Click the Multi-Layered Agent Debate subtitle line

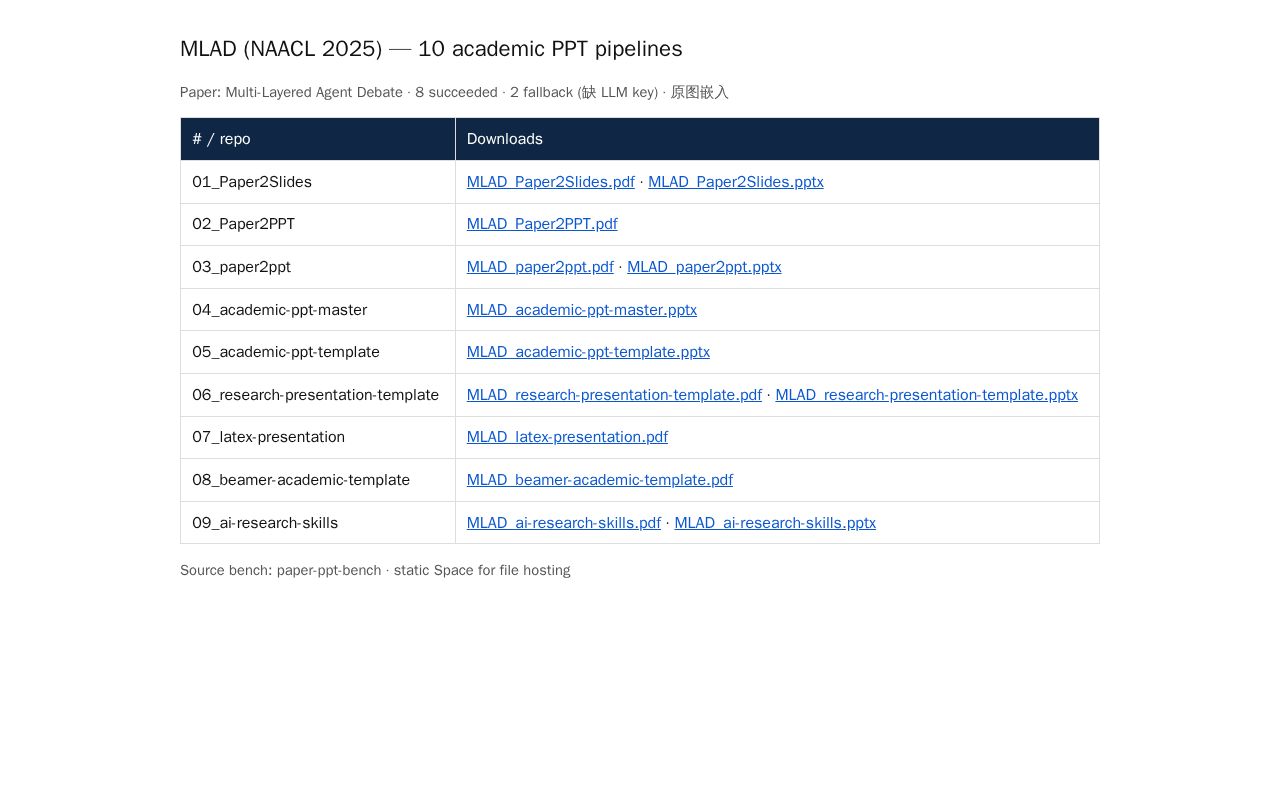click(454, 92)
